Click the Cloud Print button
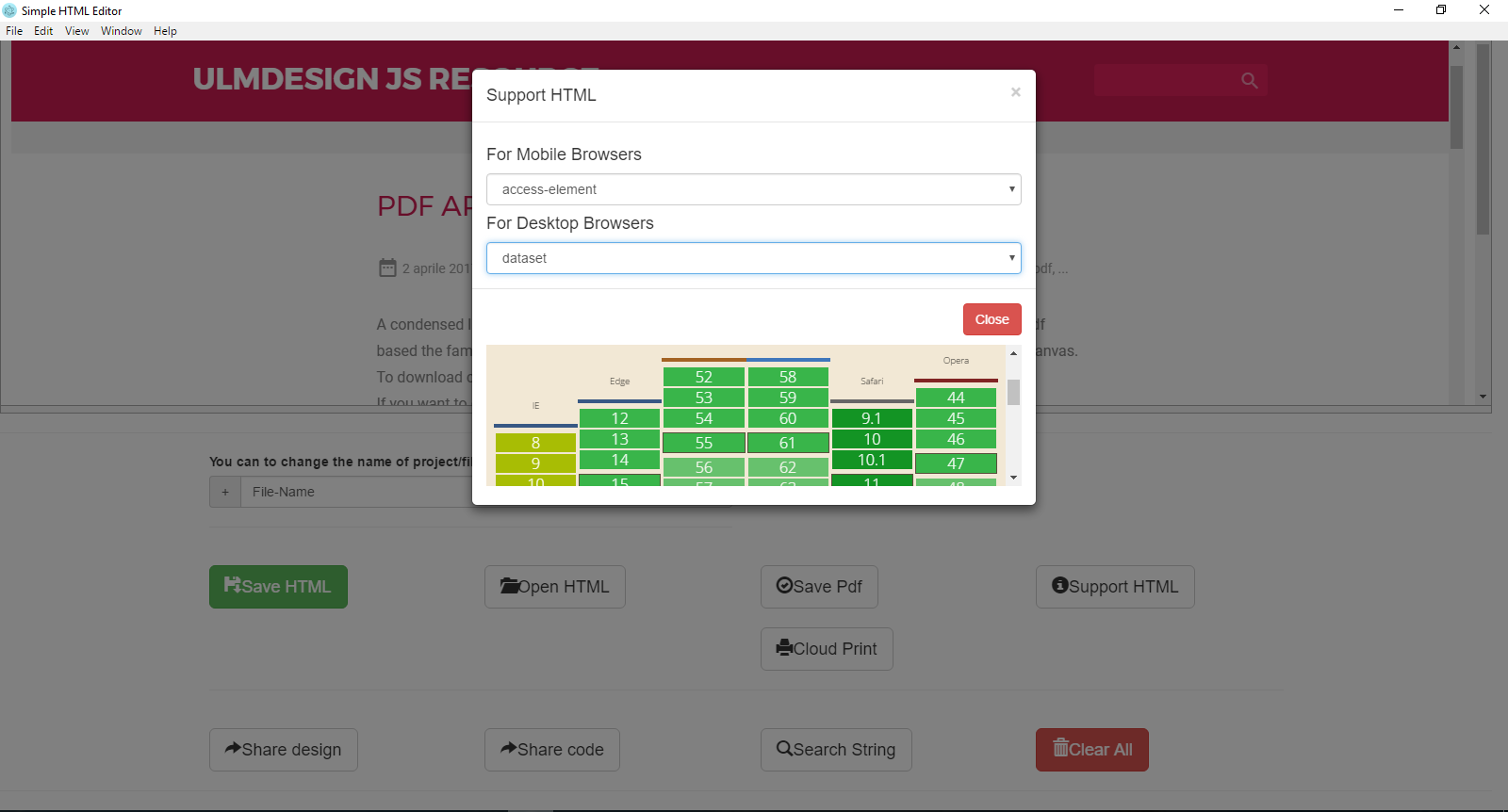The width and height of the screenshot is (1508, 812). click(827, 649)
